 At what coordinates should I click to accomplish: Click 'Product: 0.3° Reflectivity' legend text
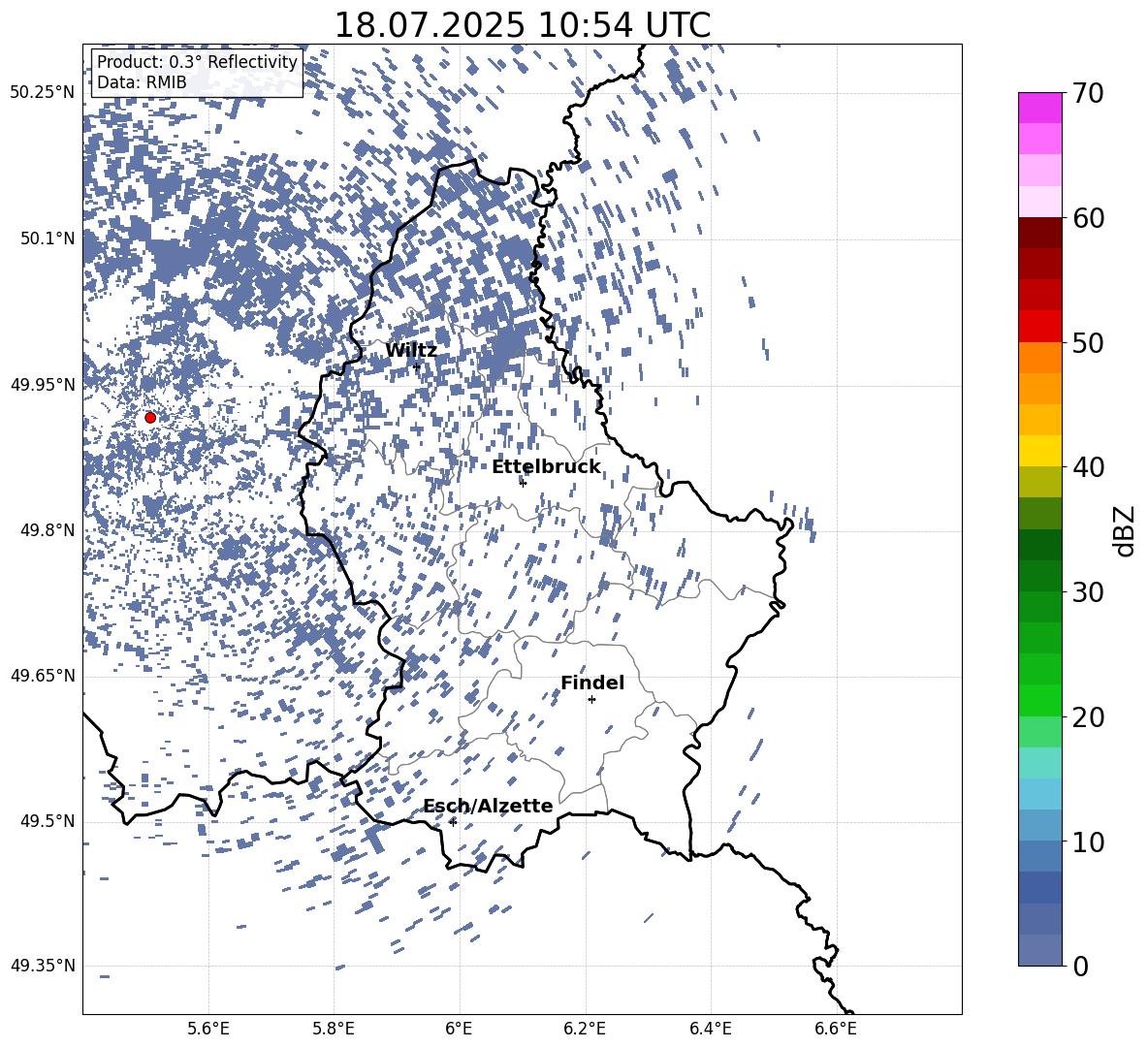tap(197, 62)
